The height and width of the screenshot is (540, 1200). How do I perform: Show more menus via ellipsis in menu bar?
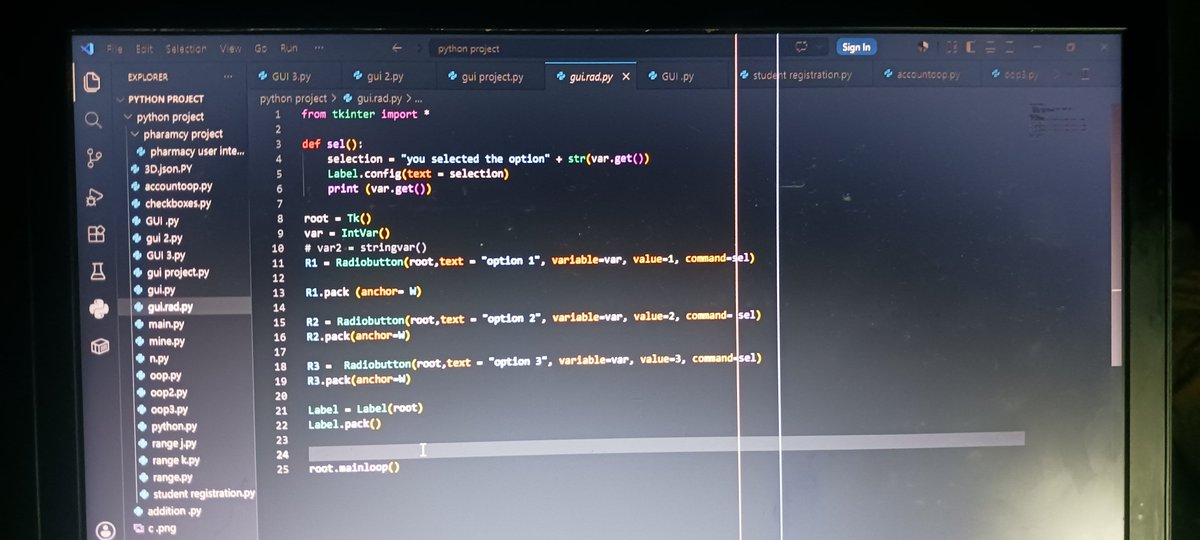[x=318, y=48]
